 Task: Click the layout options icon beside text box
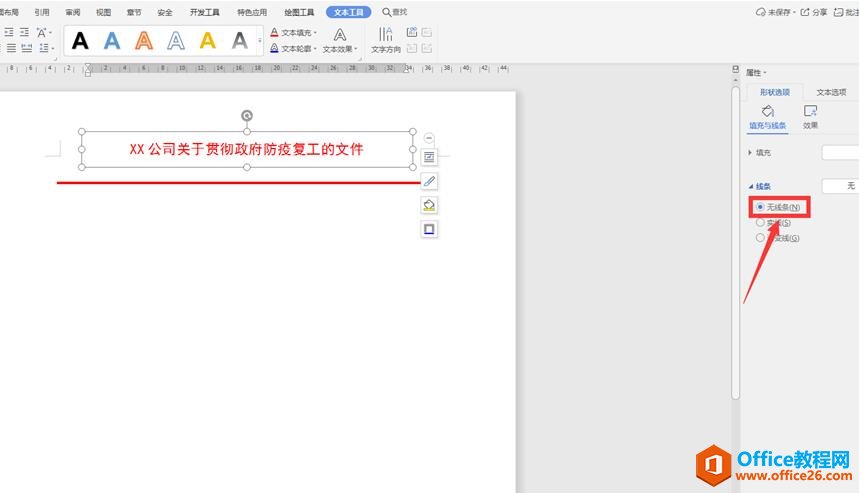click(x=429, y=157)
